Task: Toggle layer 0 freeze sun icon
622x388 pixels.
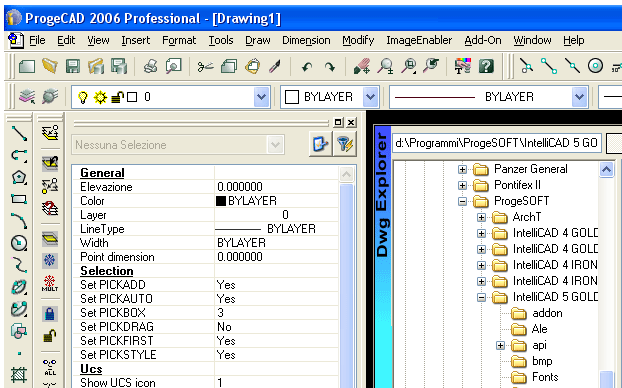Action: point(100,97)
